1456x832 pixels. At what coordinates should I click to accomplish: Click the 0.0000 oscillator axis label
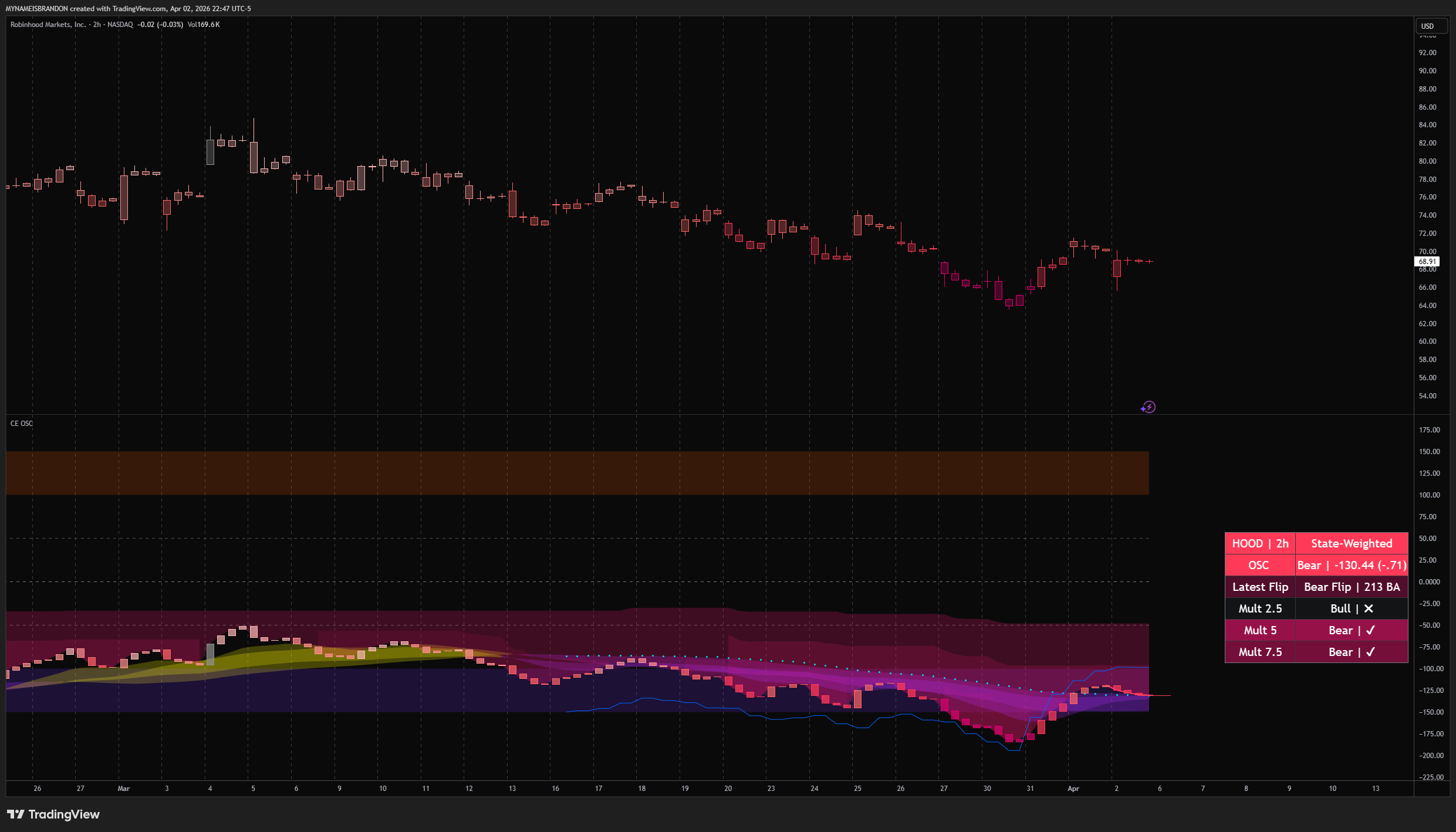1429,582
